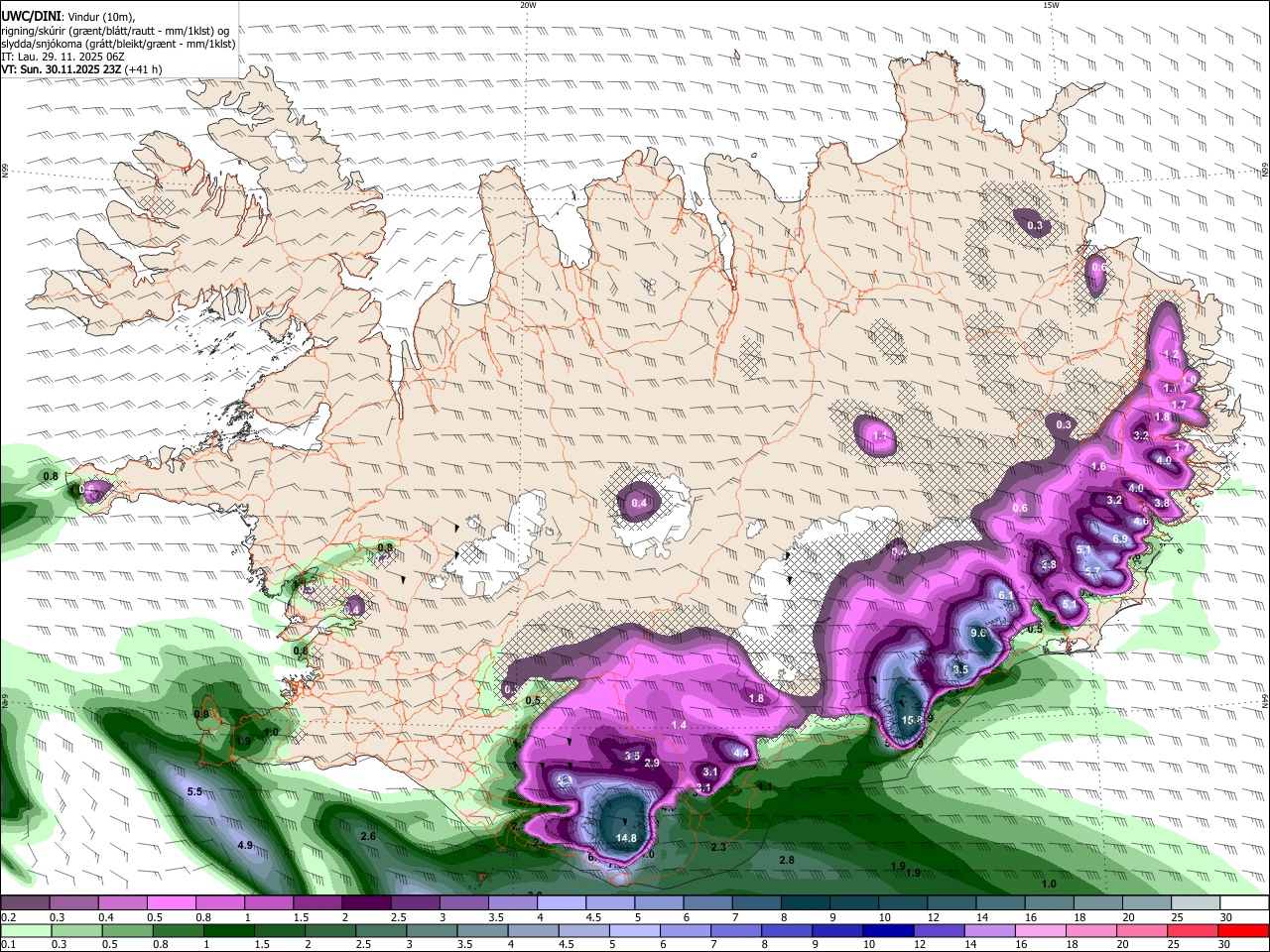Select the '(+41 h)' forecast offset text
Screen dimensions: 1270x952
point(143,69)
